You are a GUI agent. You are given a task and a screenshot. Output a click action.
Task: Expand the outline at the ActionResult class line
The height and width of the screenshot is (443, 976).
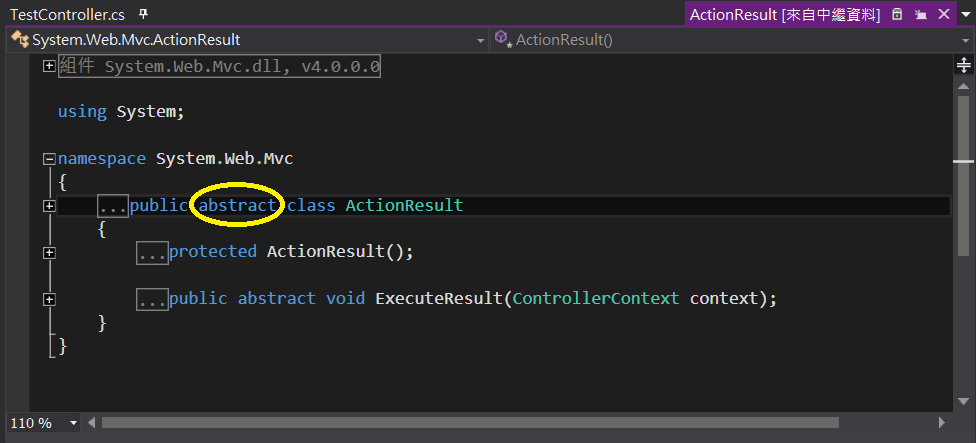(x=49, y=205)
